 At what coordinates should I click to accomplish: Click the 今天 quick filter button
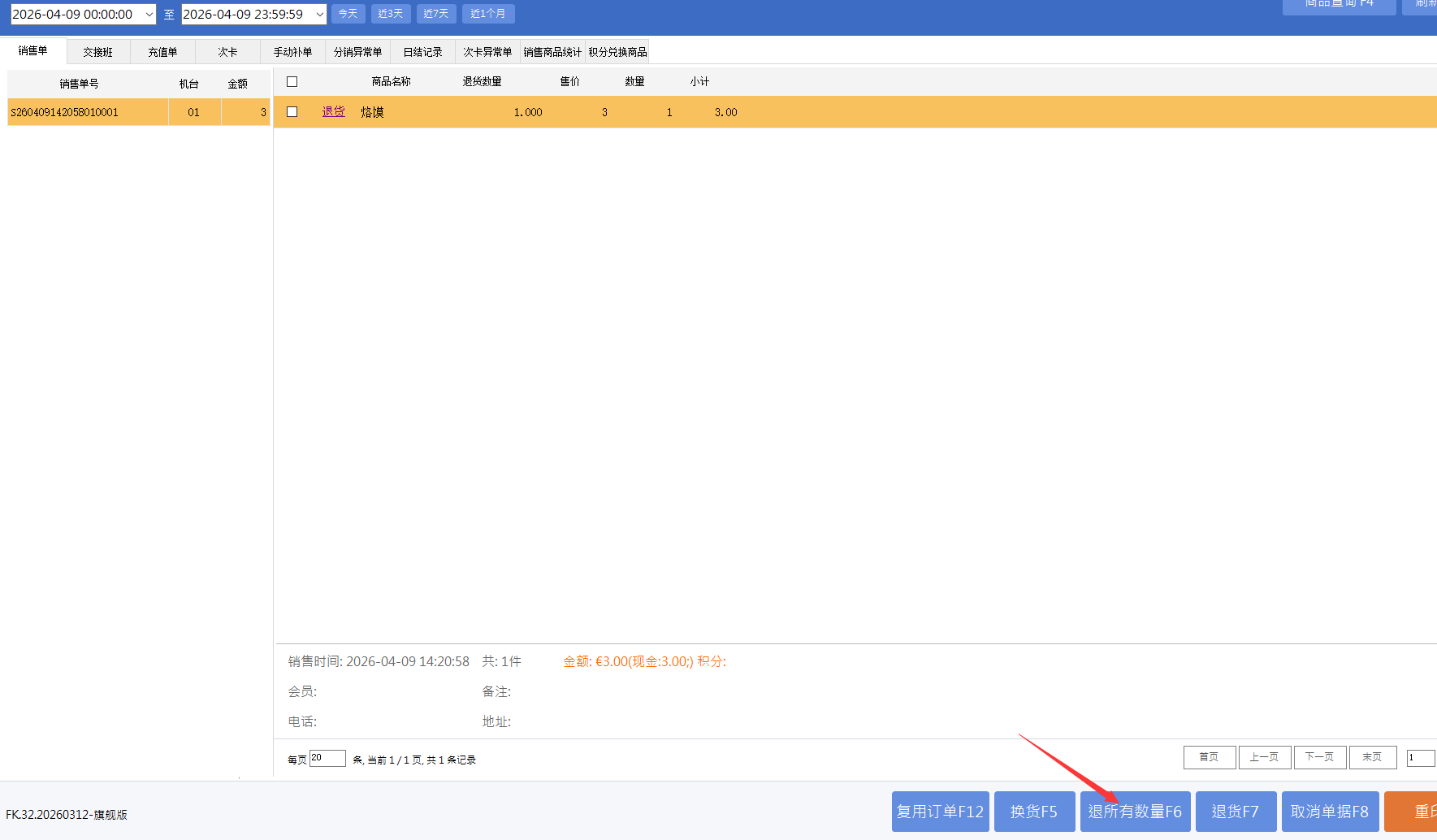point(348,14)
